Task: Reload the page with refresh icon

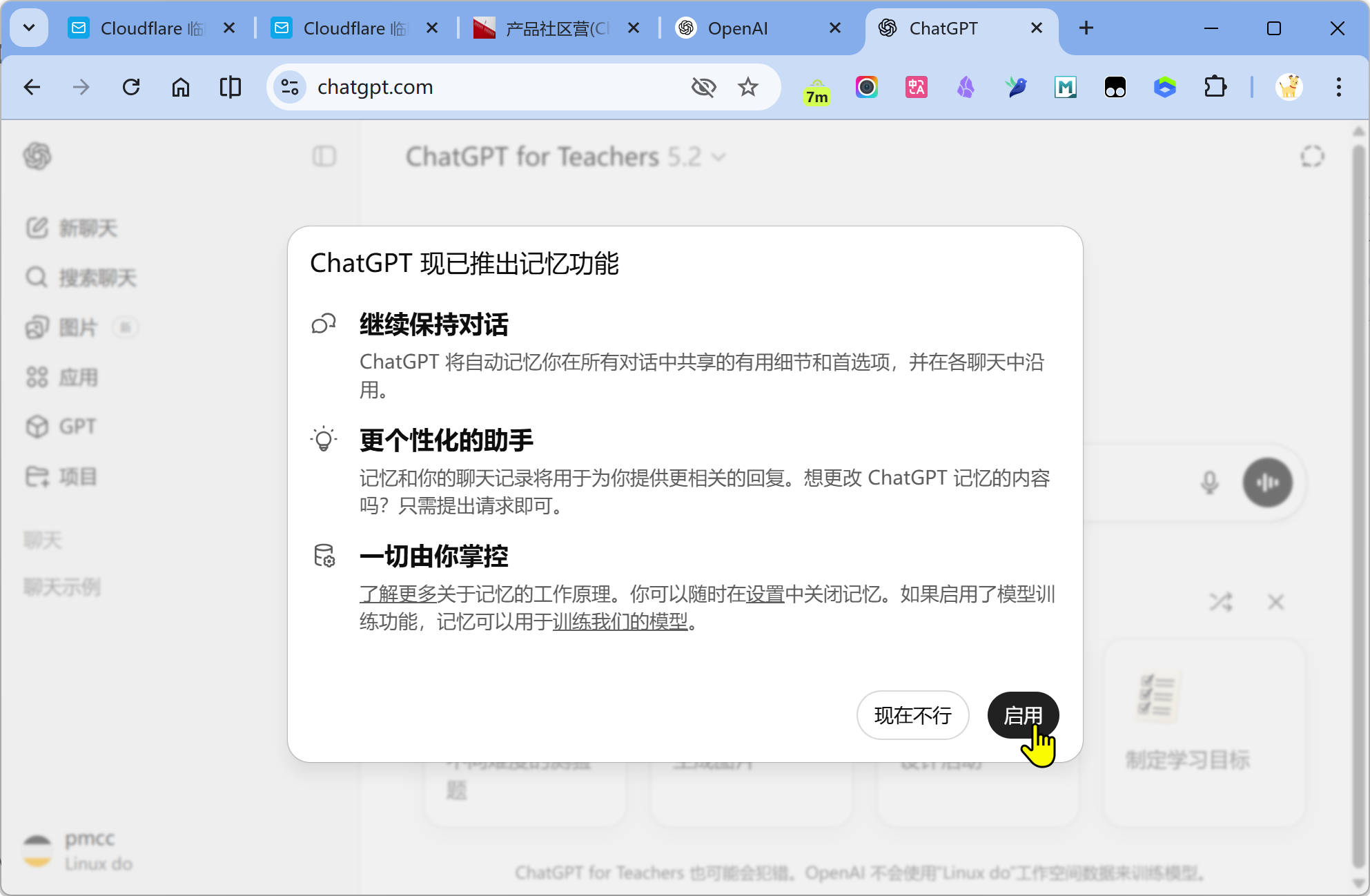Action: tap(131, 87)
